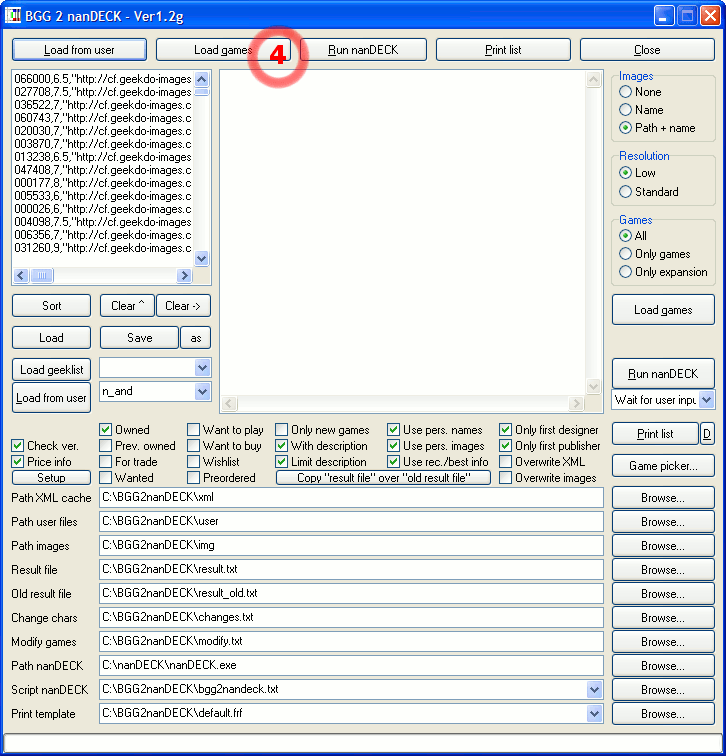Click the Game picker... button
The height and width of the screenshot is (756, 726).
click(663, 466)
